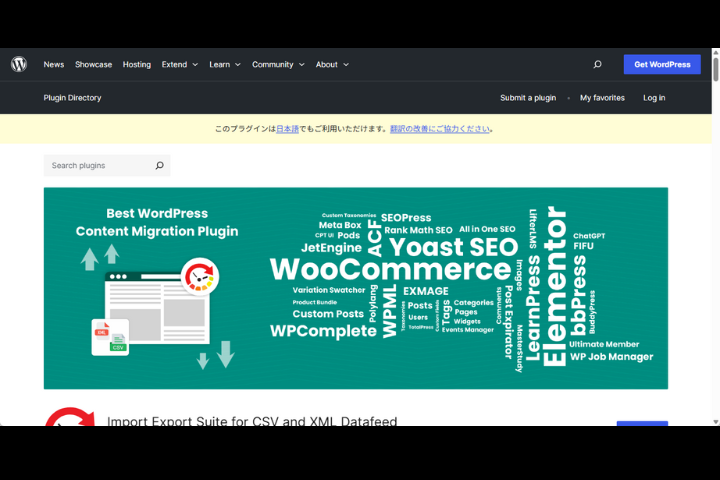Screen dimensions: 720x480
Task: Expand the Extend dropdown menu
Action: tap(180, 64)
